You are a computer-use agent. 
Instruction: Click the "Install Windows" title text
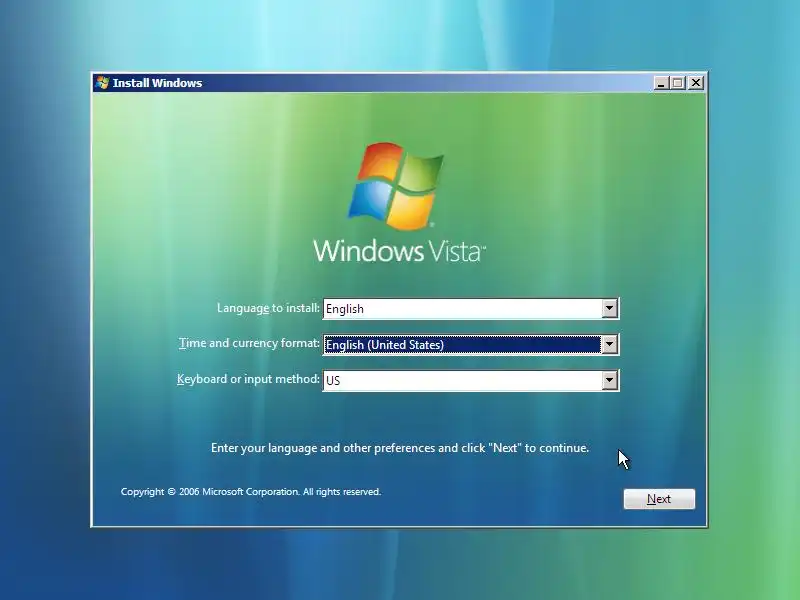click(x=157, y=83)
